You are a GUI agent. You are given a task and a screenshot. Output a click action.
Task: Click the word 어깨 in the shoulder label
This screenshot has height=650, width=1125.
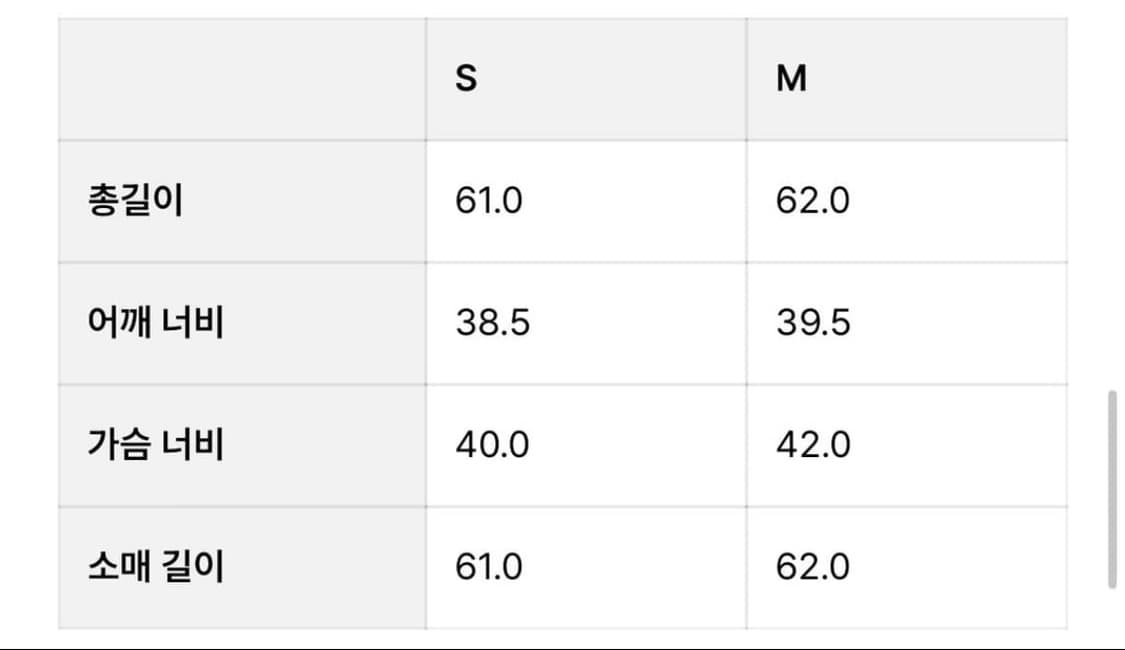[x=119, y=323]
